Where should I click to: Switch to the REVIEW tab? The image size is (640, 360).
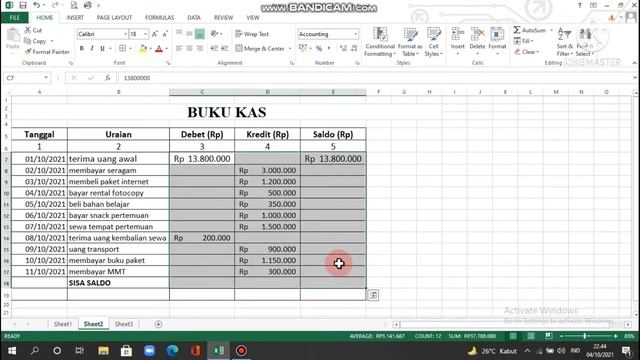coord(223,18)
